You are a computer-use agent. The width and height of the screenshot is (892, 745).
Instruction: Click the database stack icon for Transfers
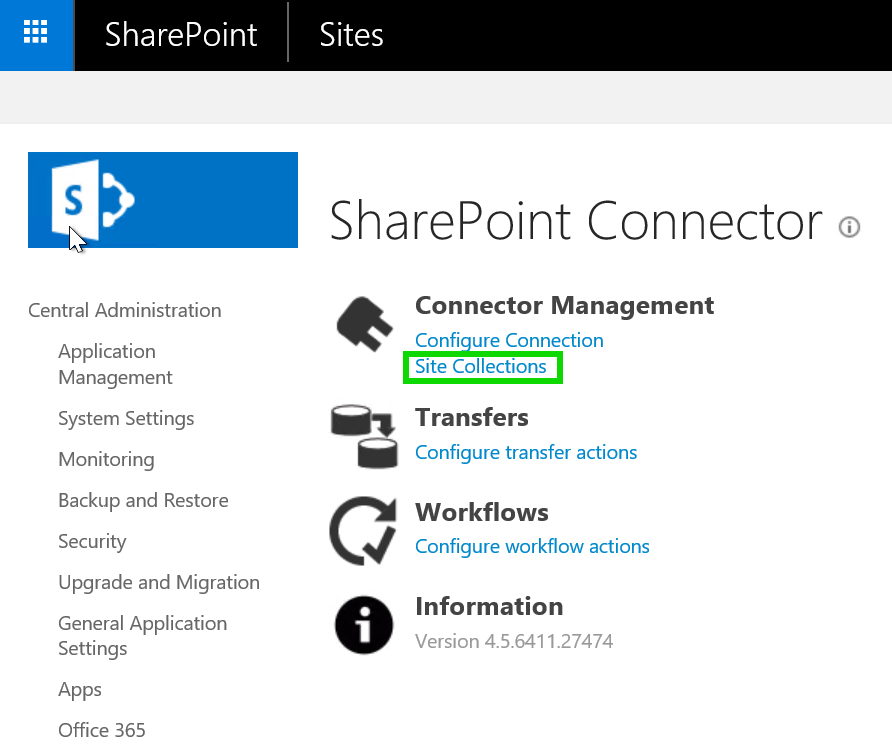click(x=364, y=436)
